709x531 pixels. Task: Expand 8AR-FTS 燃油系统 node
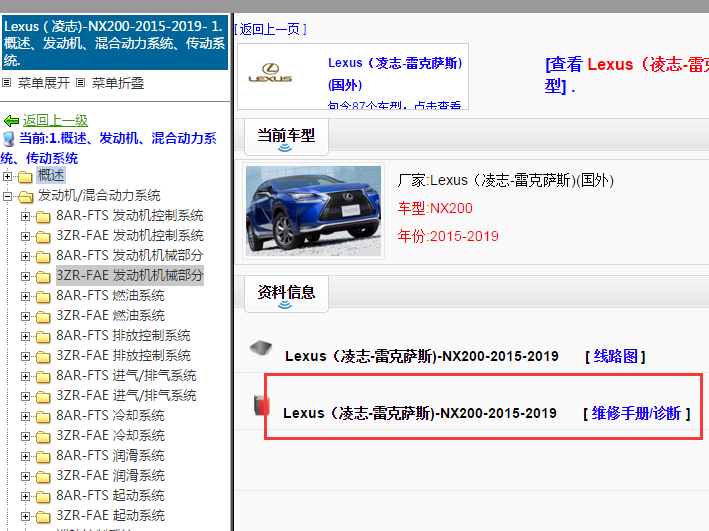[25, 296]
